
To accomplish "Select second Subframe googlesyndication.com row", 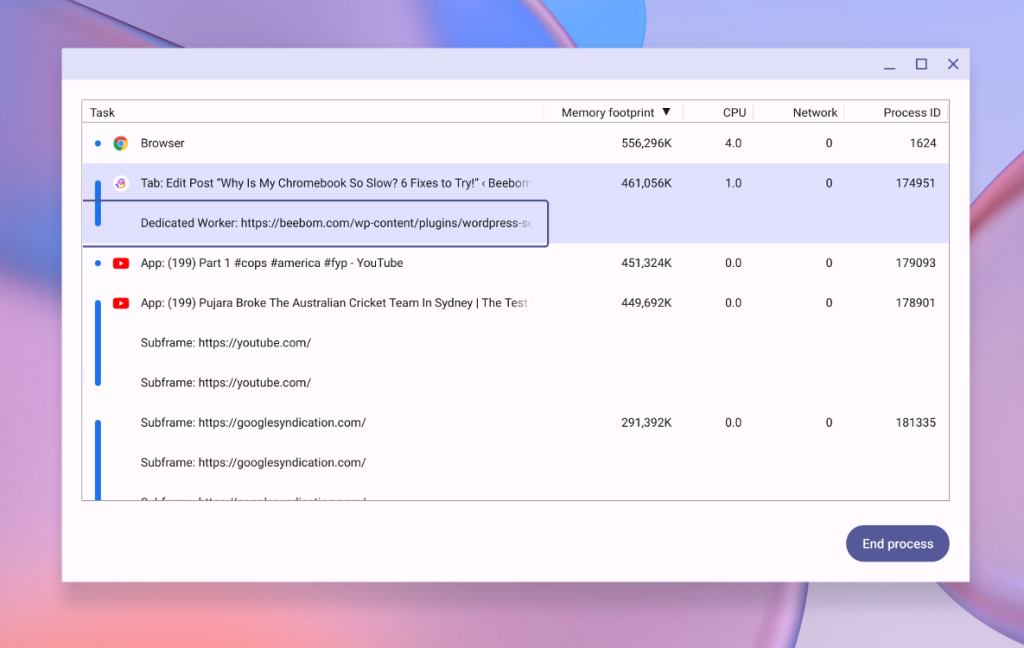I will (x=515, y=462).
